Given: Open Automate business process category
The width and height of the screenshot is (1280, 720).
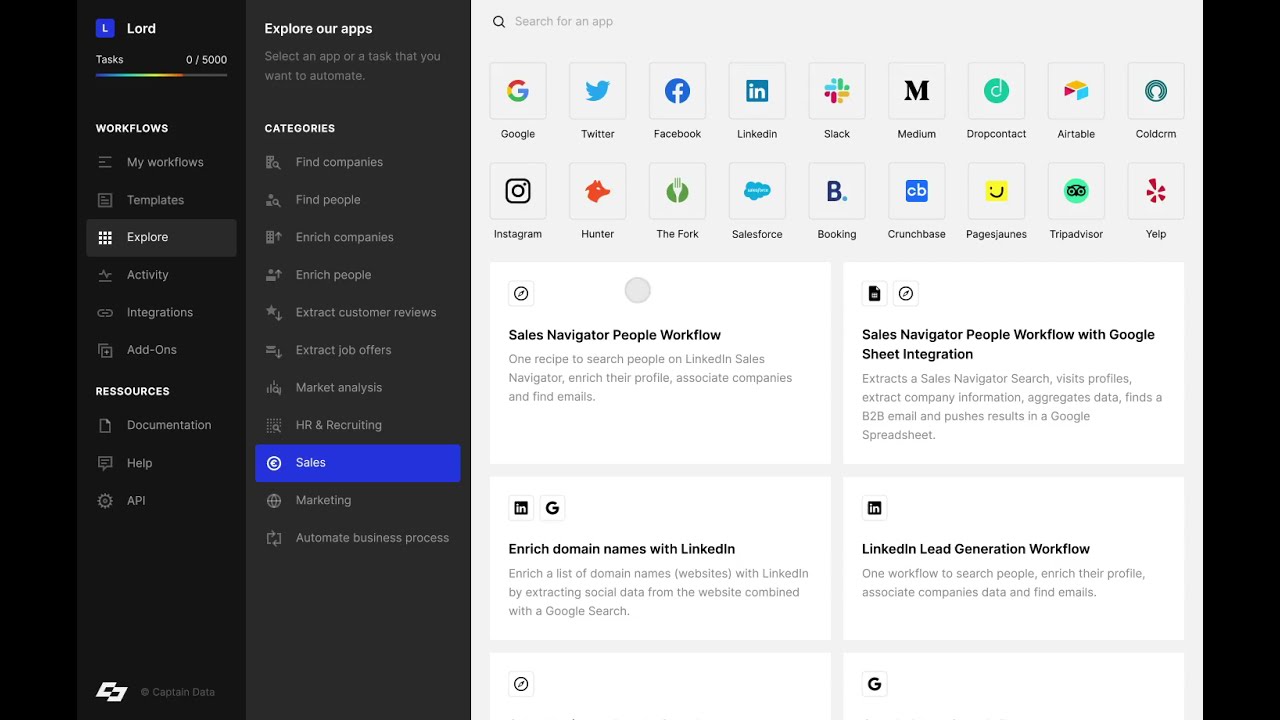Looking at the screenshot, I should point(358,538).
